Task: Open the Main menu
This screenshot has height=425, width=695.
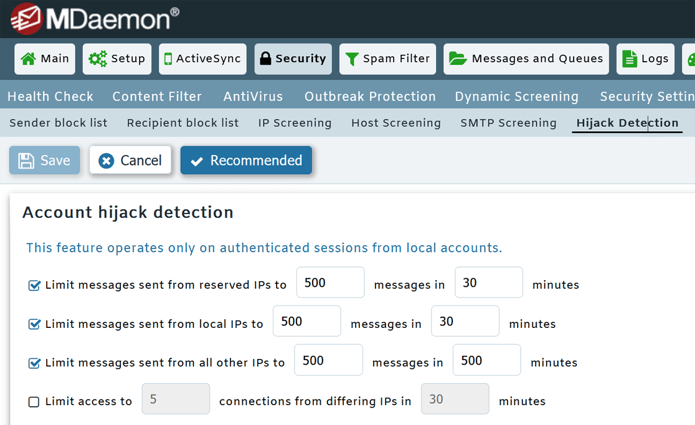Action: 45,58
